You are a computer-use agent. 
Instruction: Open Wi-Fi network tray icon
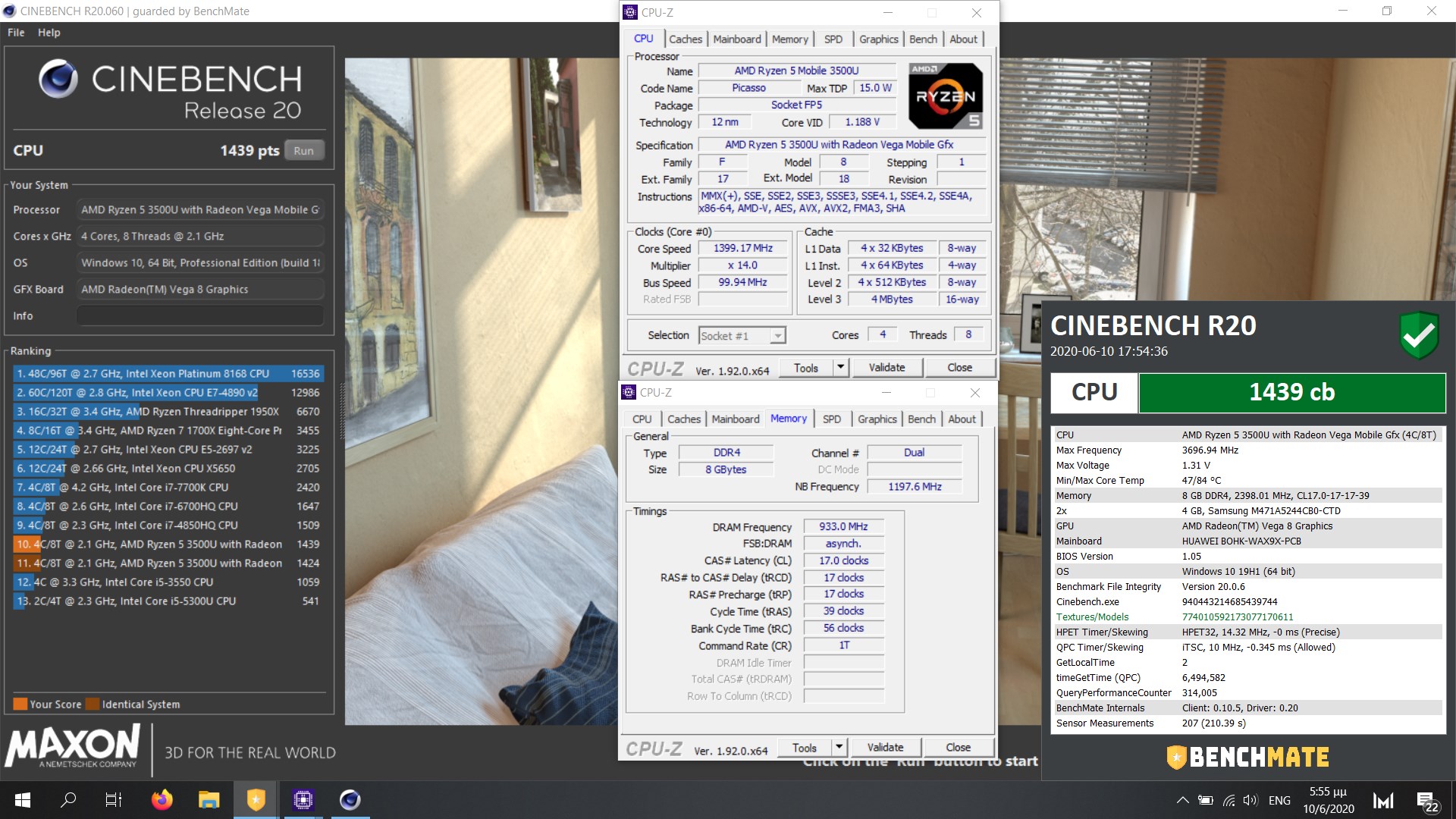1229,800
